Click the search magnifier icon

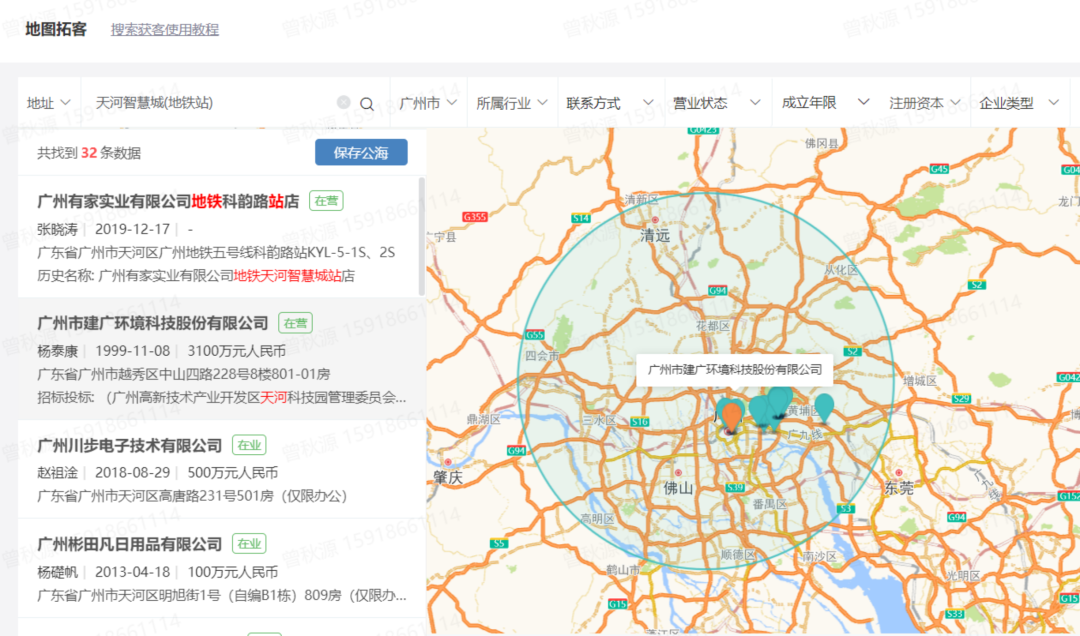366,103
